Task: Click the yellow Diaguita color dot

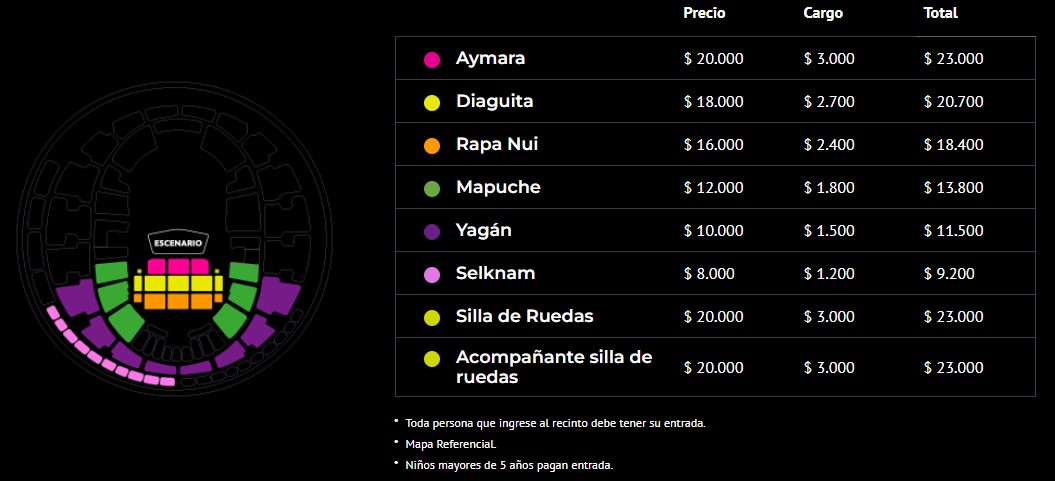Action: pos(432,102)
